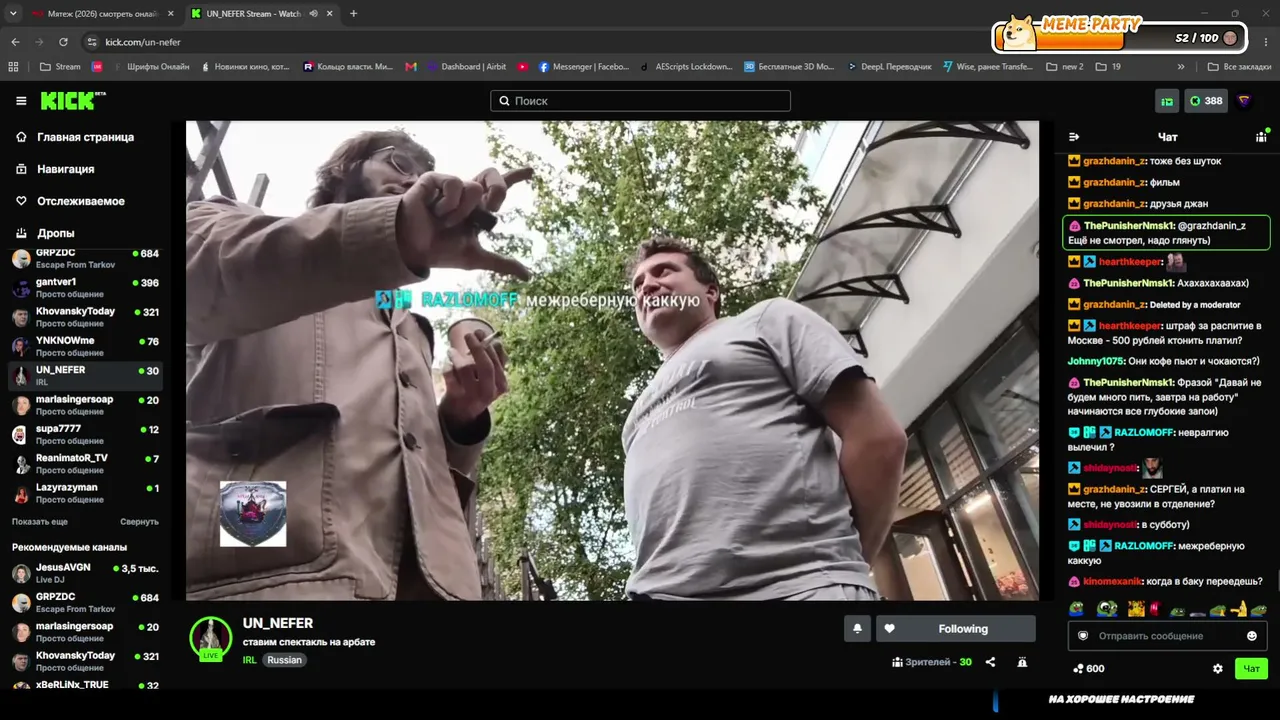The width and height of the screenshot is (1280, 720).
Task: Open the UN_NEFER streamer avatar
Action: tap(211, 638)
